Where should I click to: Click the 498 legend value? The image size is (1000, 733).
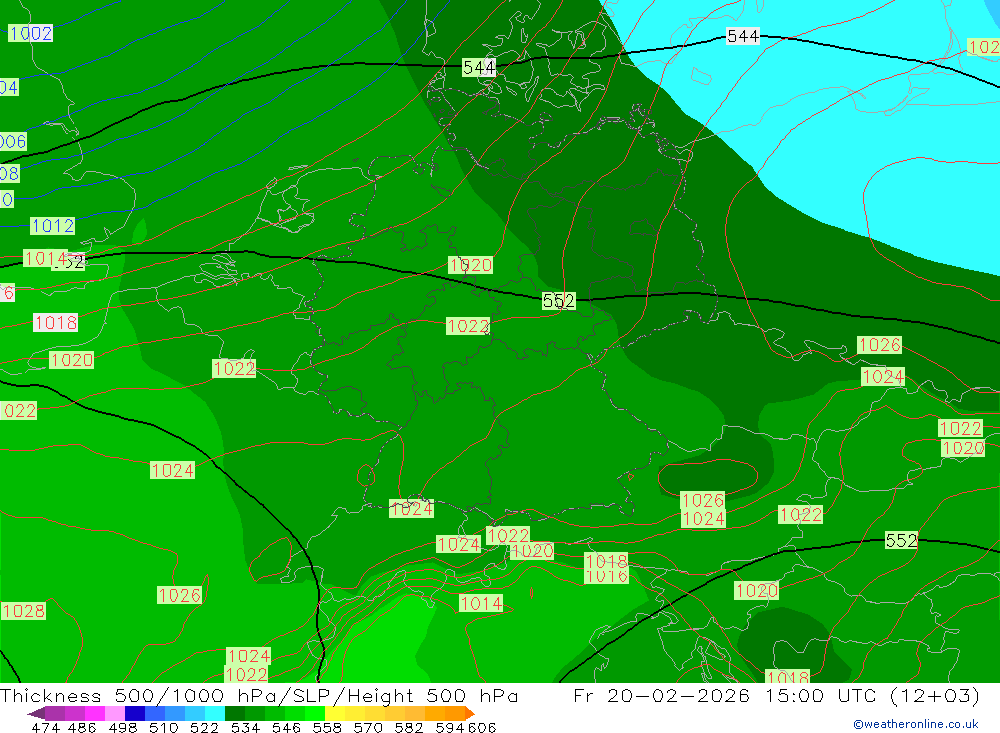coord(122,727)
